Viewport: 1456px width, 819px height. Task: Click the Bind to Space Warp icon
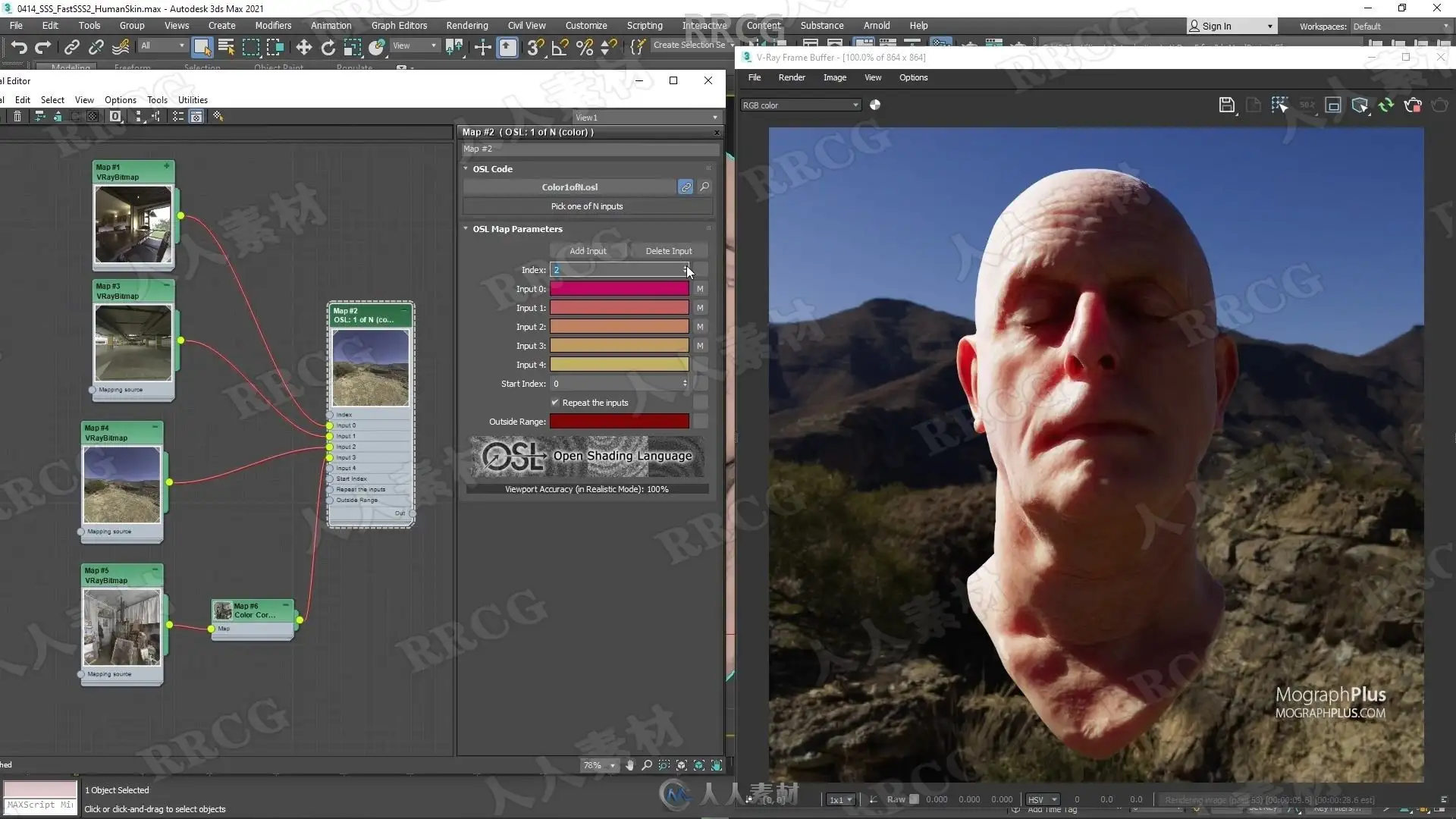pyautogui.click(x=121, y=47)
